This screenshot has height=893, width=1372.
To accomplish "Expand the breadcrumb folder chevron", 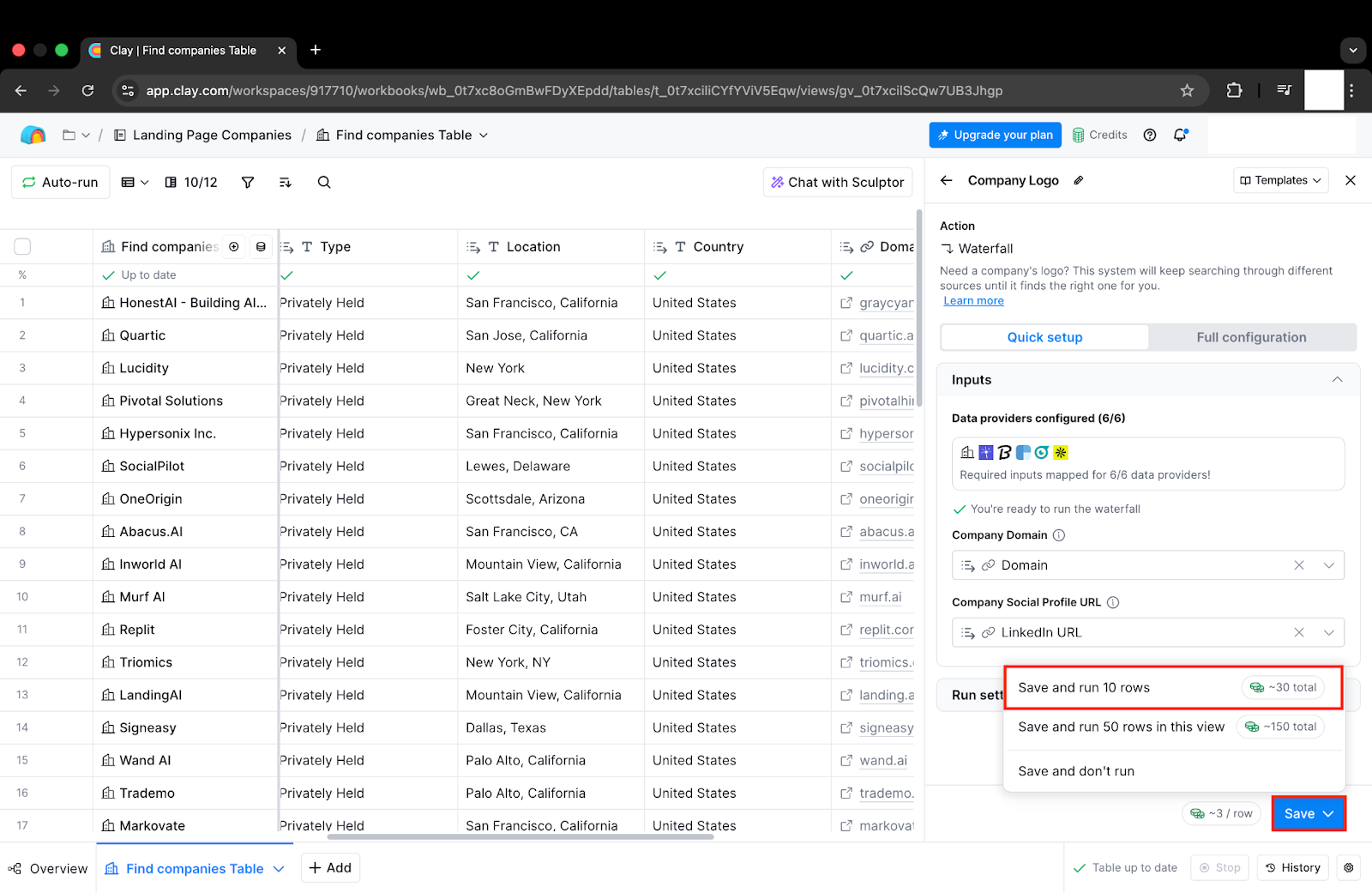I will click(86, 135).
